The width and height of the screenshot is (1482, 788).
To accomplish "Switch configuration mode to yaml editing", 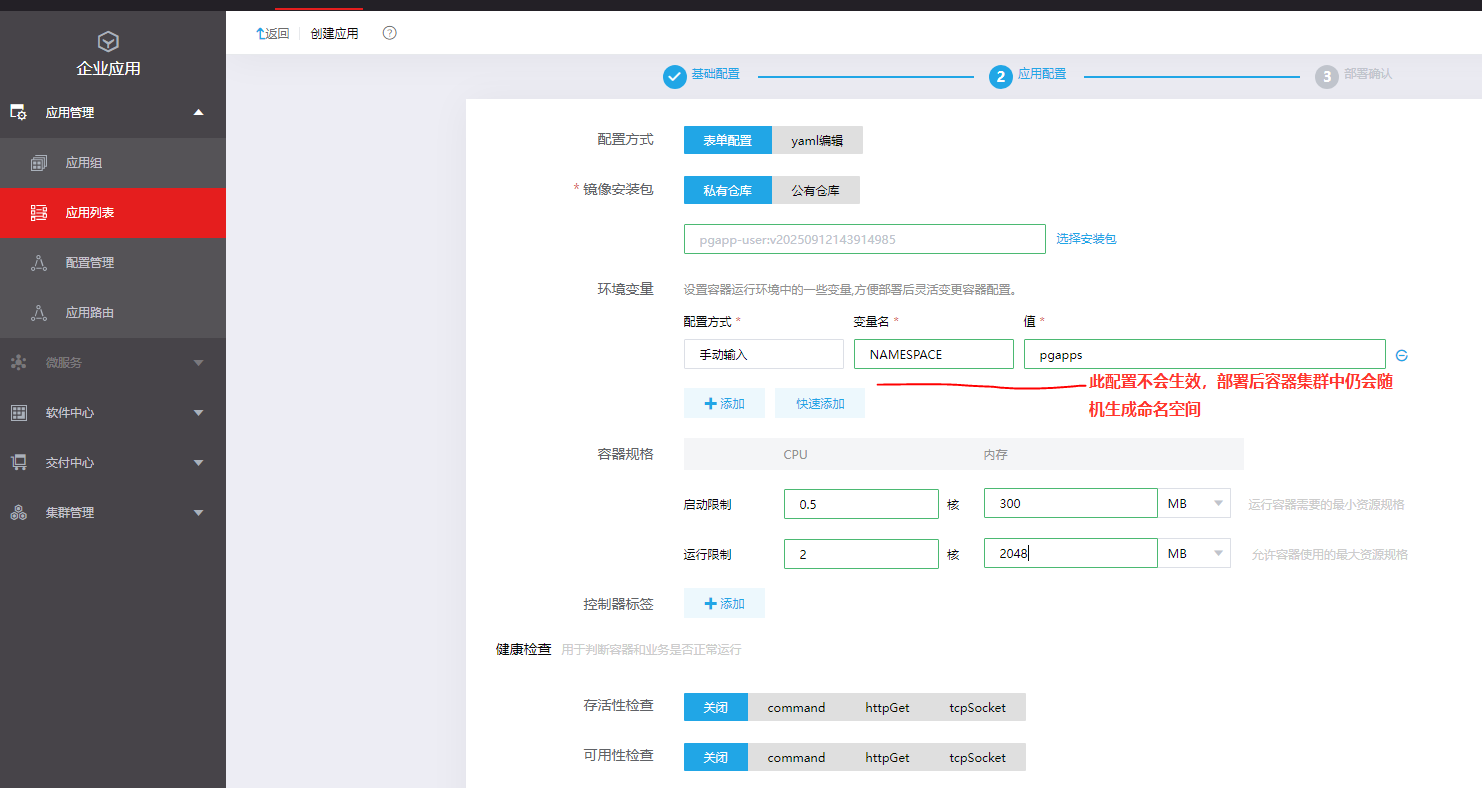I will (817, 141).
